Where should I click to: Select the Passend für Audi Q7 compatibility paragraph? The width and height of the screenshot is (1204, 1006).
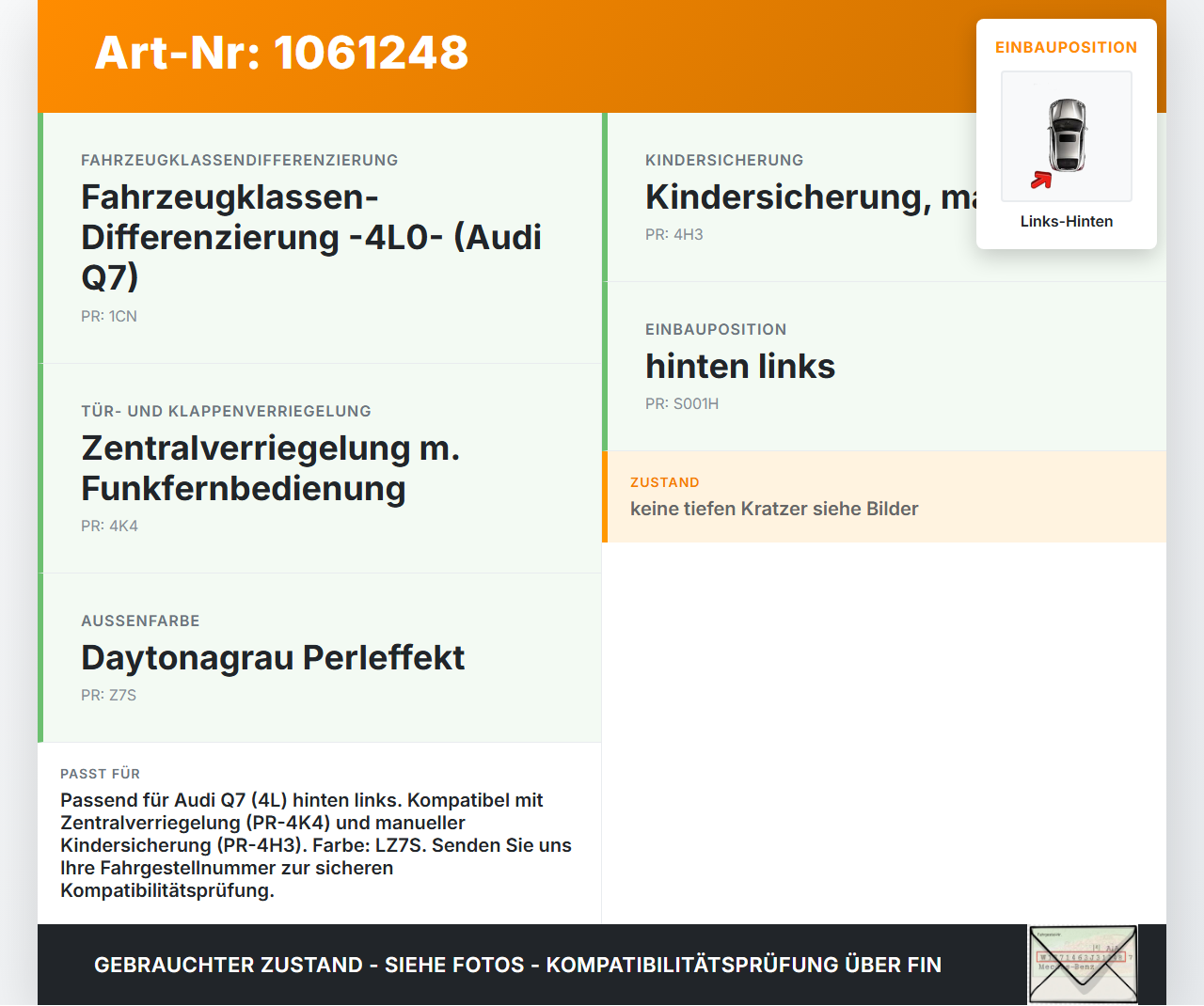[316, 845]
